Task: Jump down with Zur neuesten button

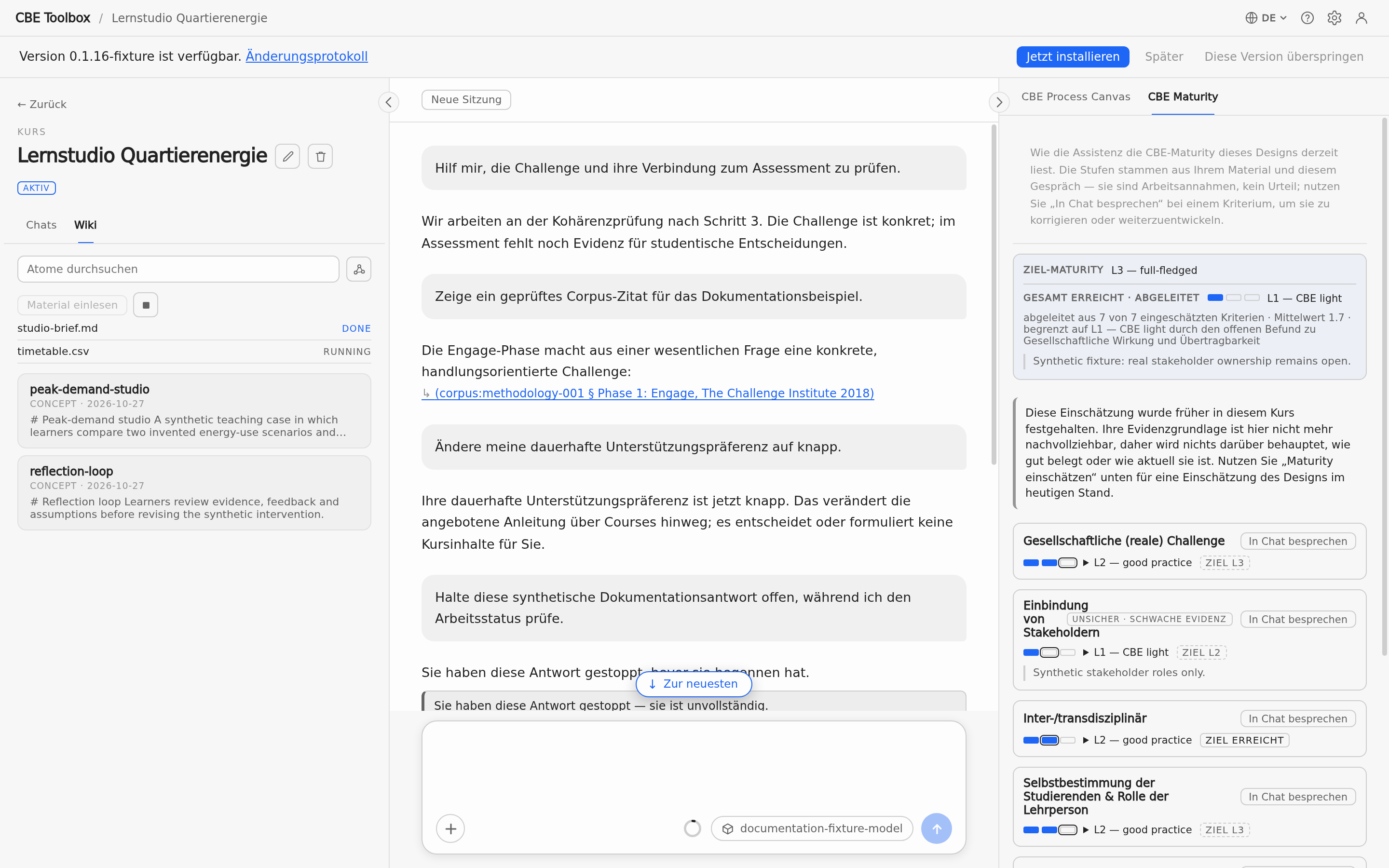Action: (x=694, y=684)
